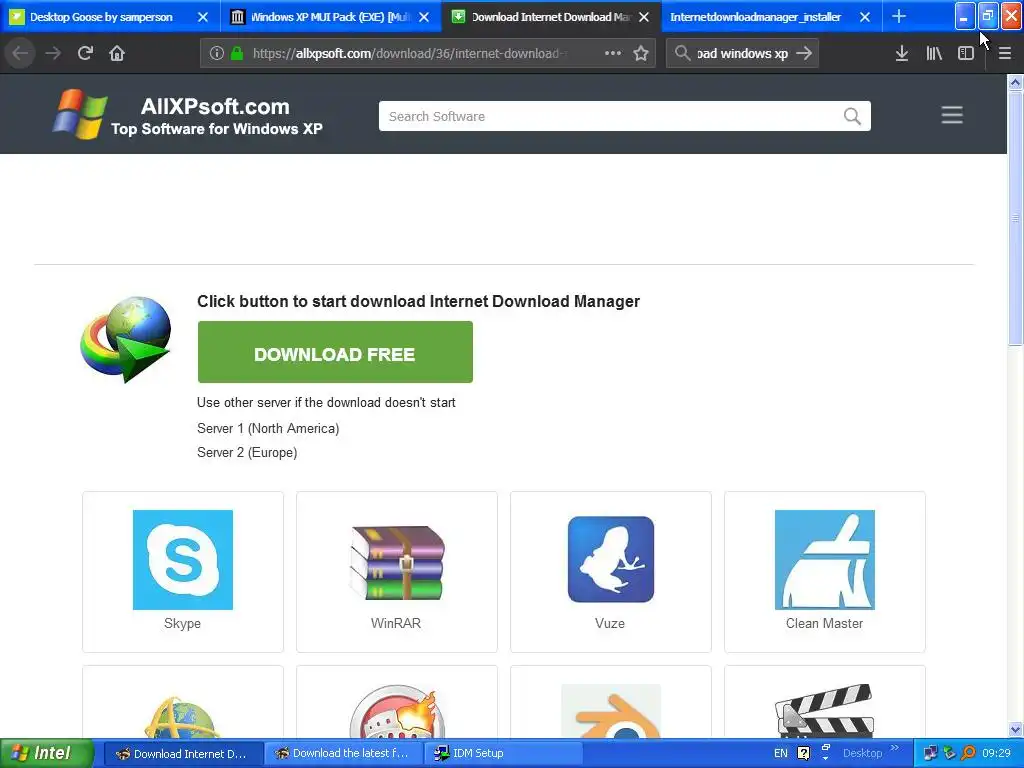The image size is (1024, 768).
Task: Close the Download Internet Download Manager tab
Action: [x=644, y=17]
